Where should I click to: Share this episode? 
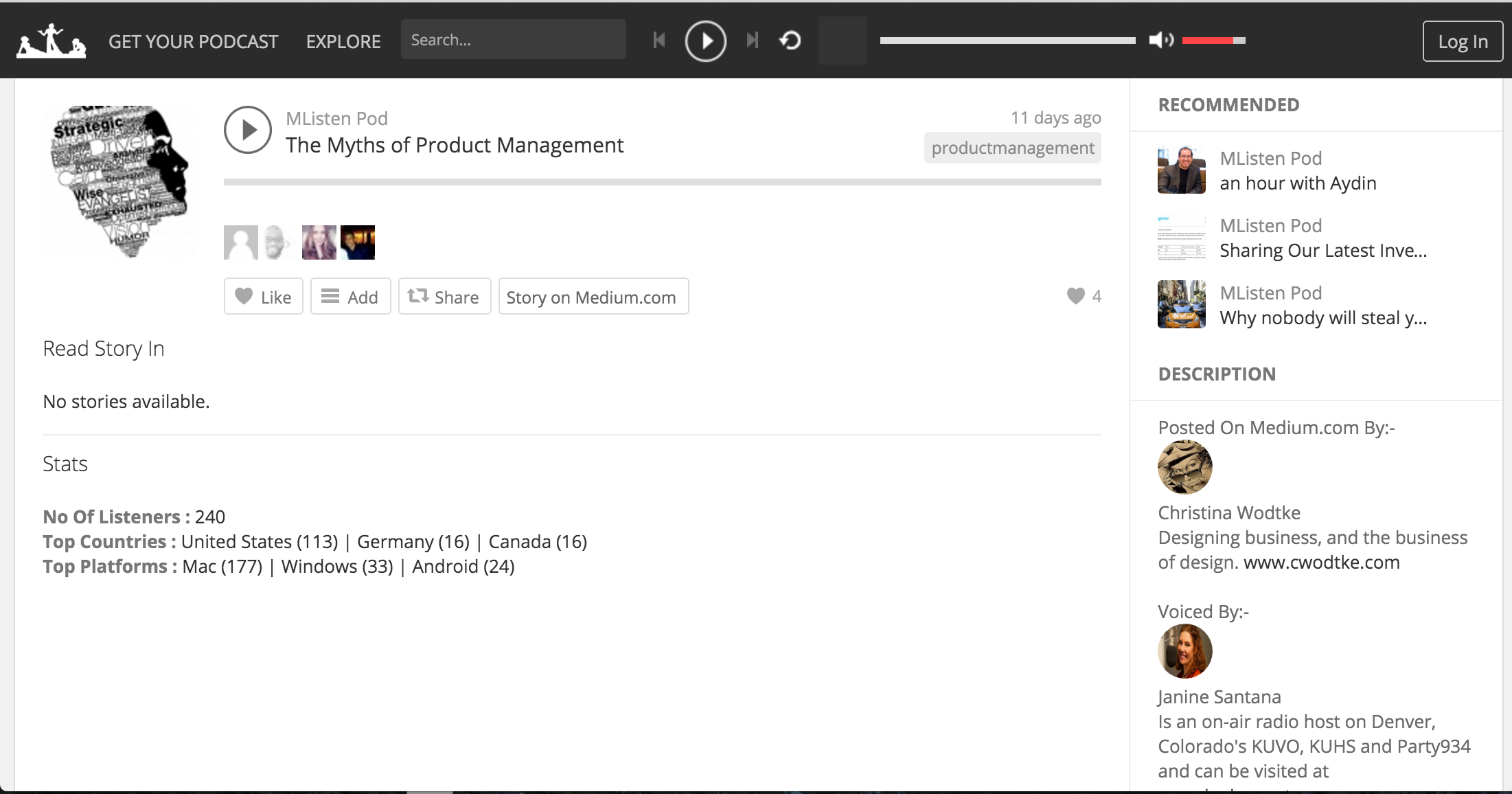pyautogui.click(x=444, y=297)
